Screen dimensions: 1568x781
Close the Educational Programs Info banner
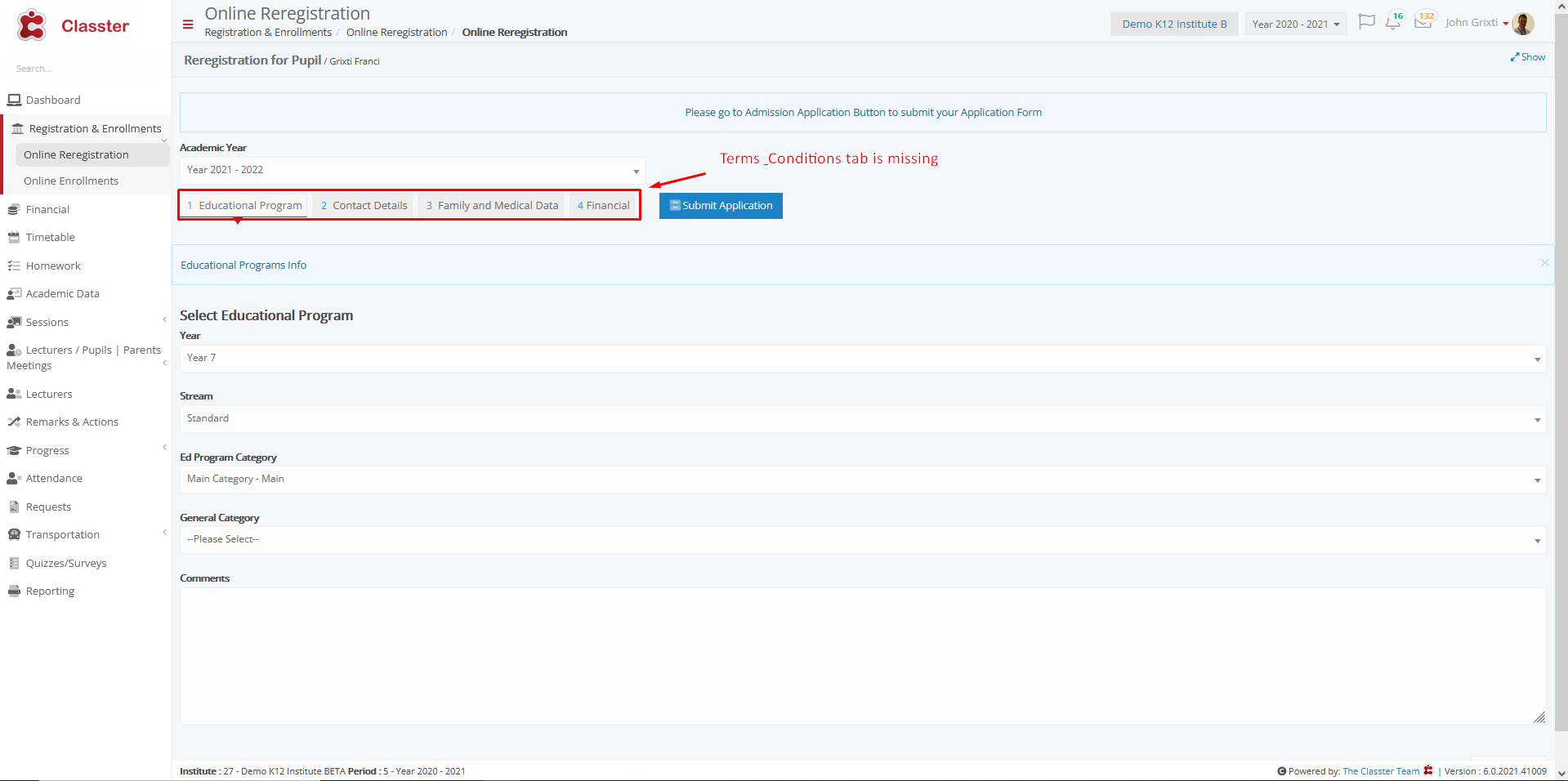(1544, 262)
